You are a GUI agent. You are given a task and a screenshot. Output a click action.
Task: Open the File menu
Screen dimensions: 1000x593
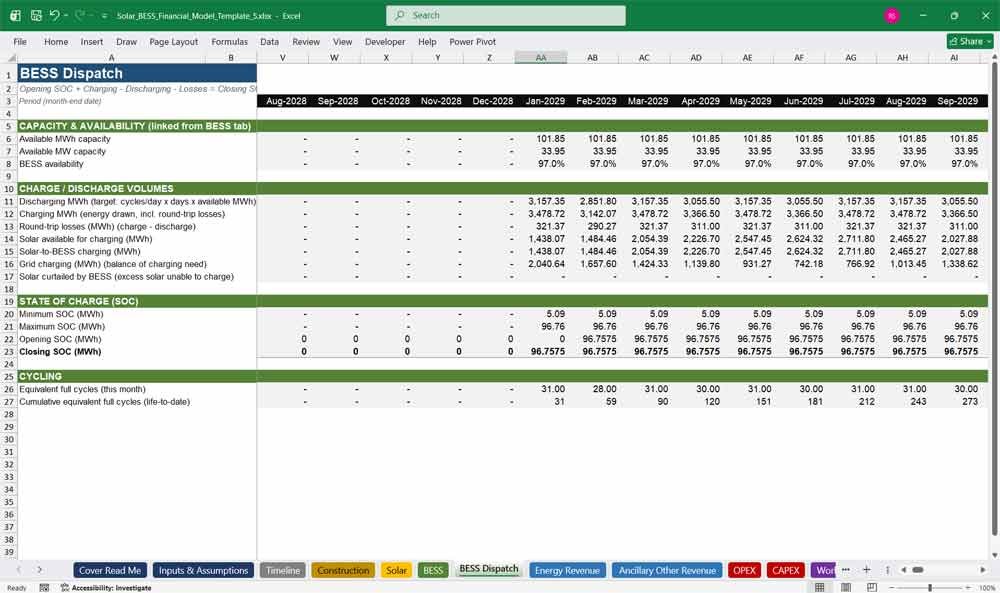[20, 41]
